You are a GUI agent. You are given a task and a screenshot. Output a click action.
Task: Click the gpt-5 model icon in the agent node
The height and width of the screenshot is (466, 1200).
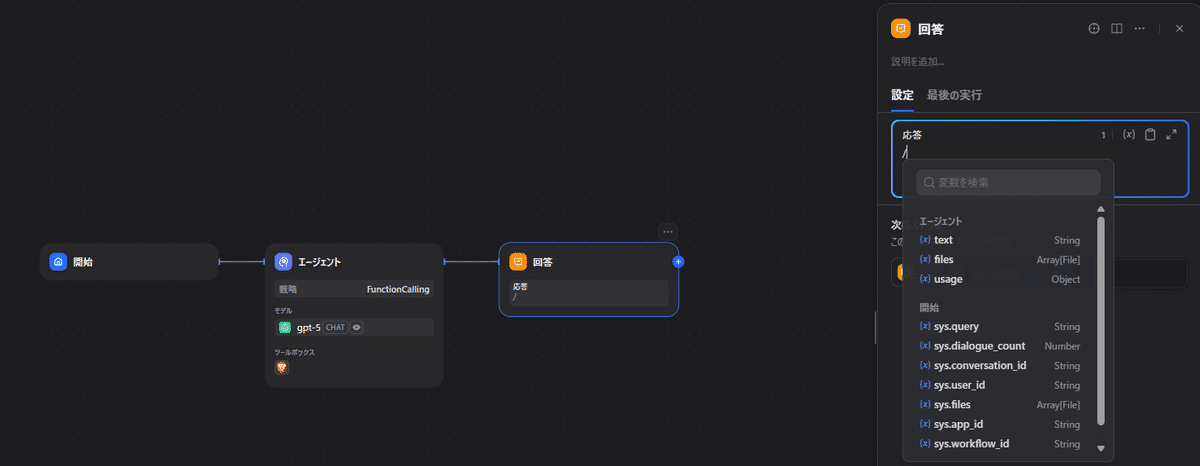(x=285, y=327)
